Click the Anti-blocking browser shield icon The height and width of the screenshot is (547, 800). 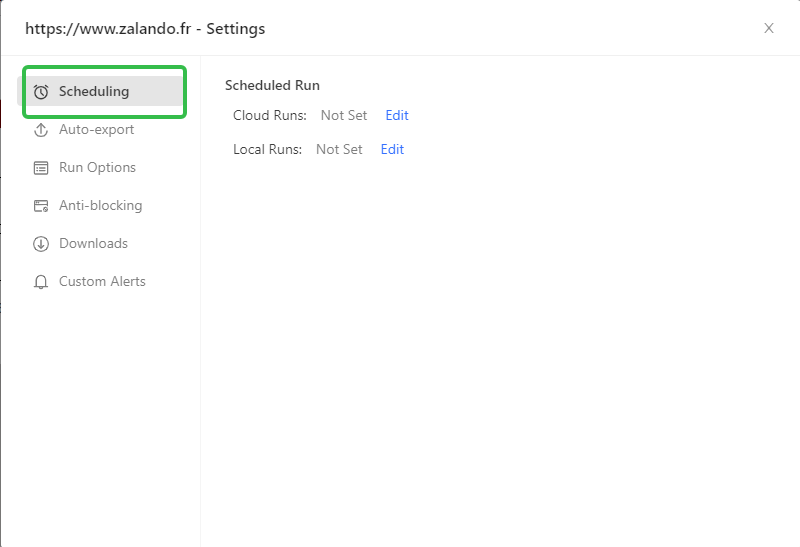tap(41, 206)
